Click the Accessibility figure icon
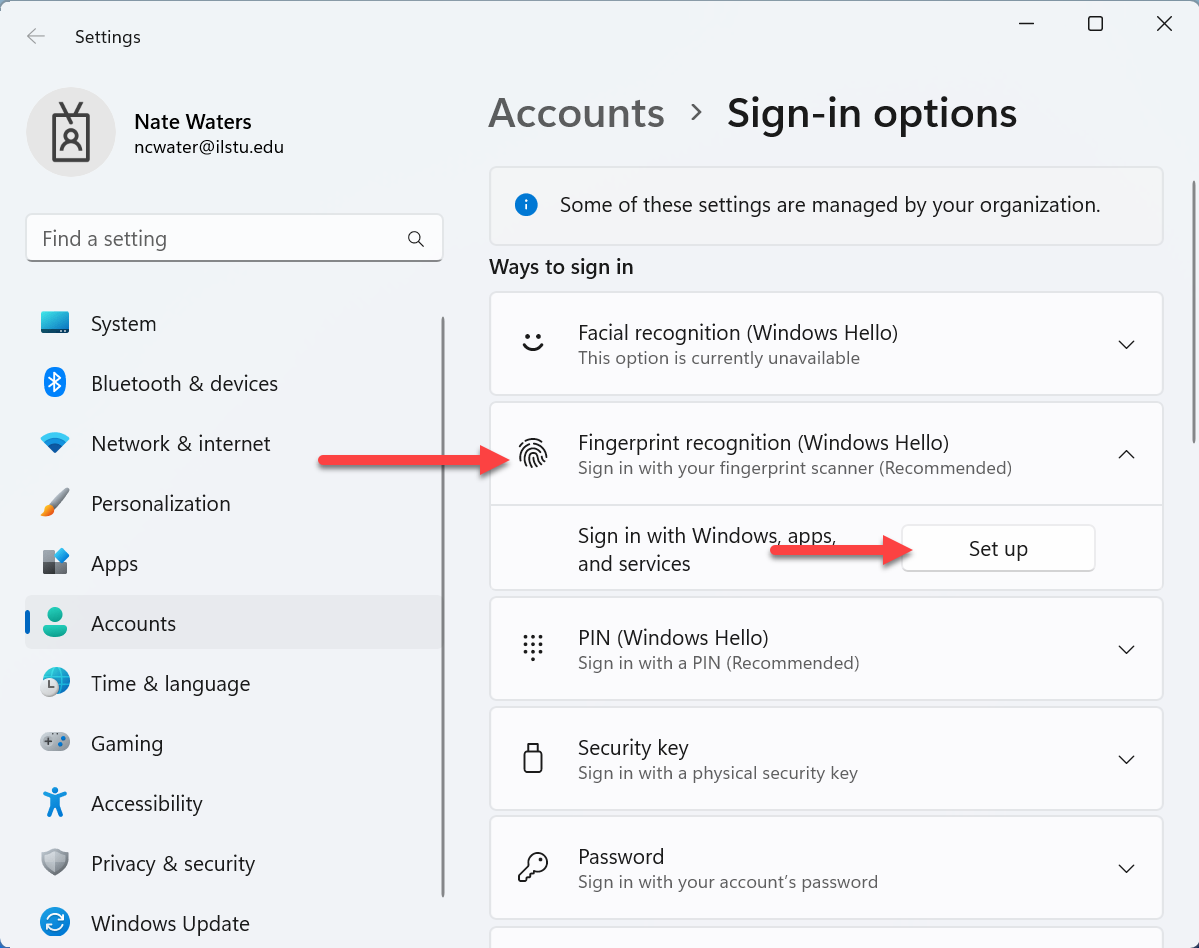 (x=55, y=803)
